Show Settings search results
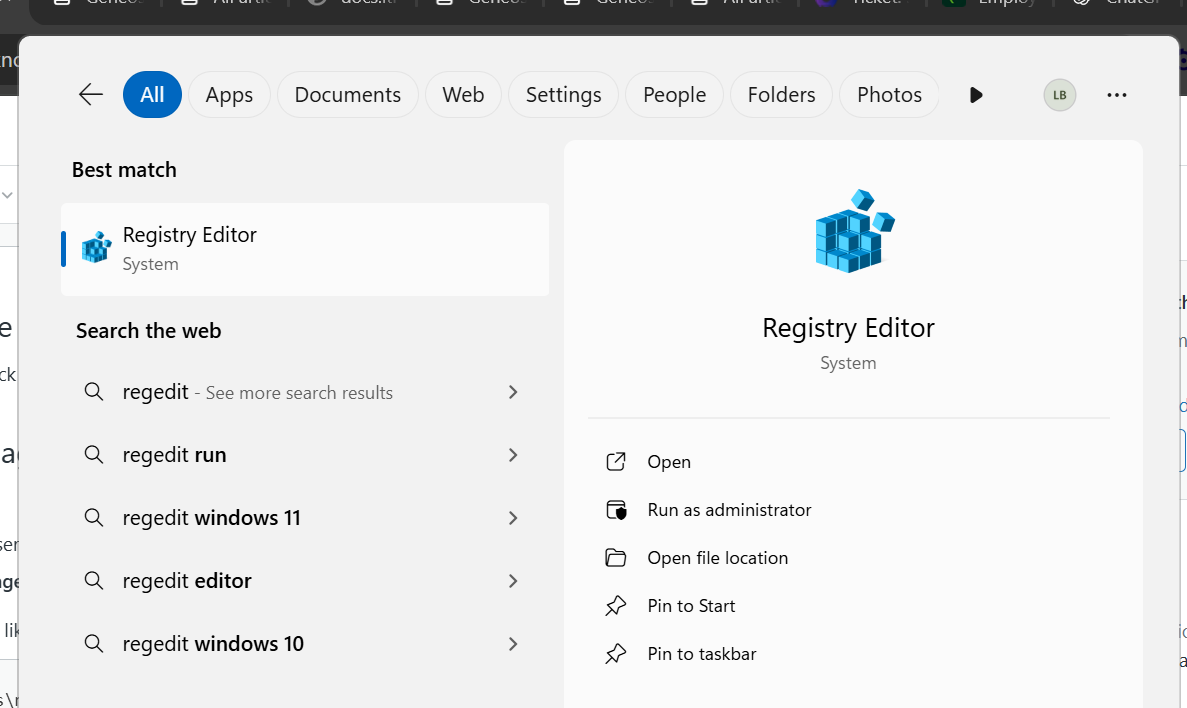Image resolution: width=1187 pixels, height=708 pixels. coord(563,95)
